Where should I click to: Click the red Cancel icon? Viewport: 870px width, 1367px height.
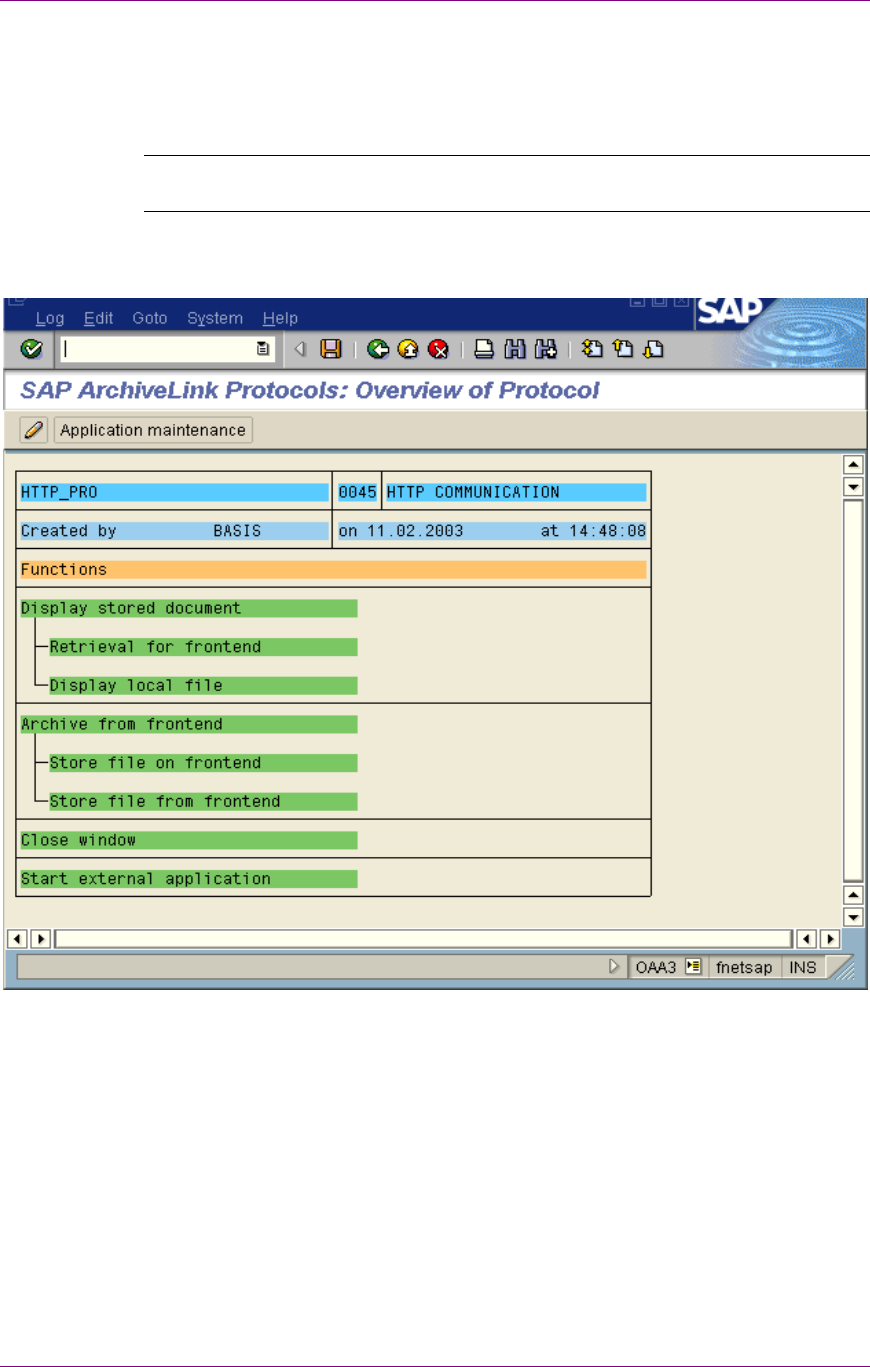[438, 349]
